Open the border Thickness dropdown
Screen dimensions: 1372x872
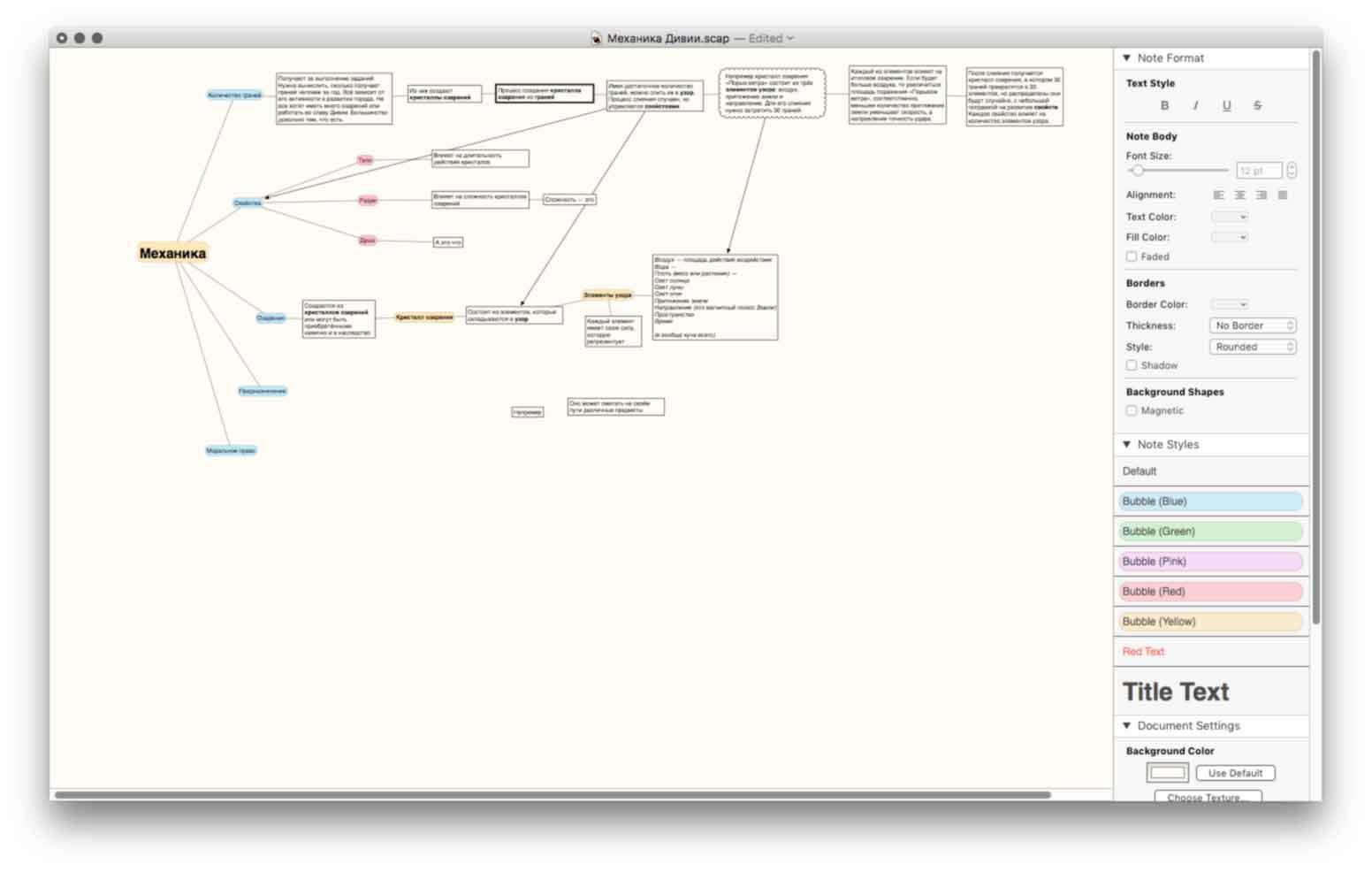[1252, 325]
